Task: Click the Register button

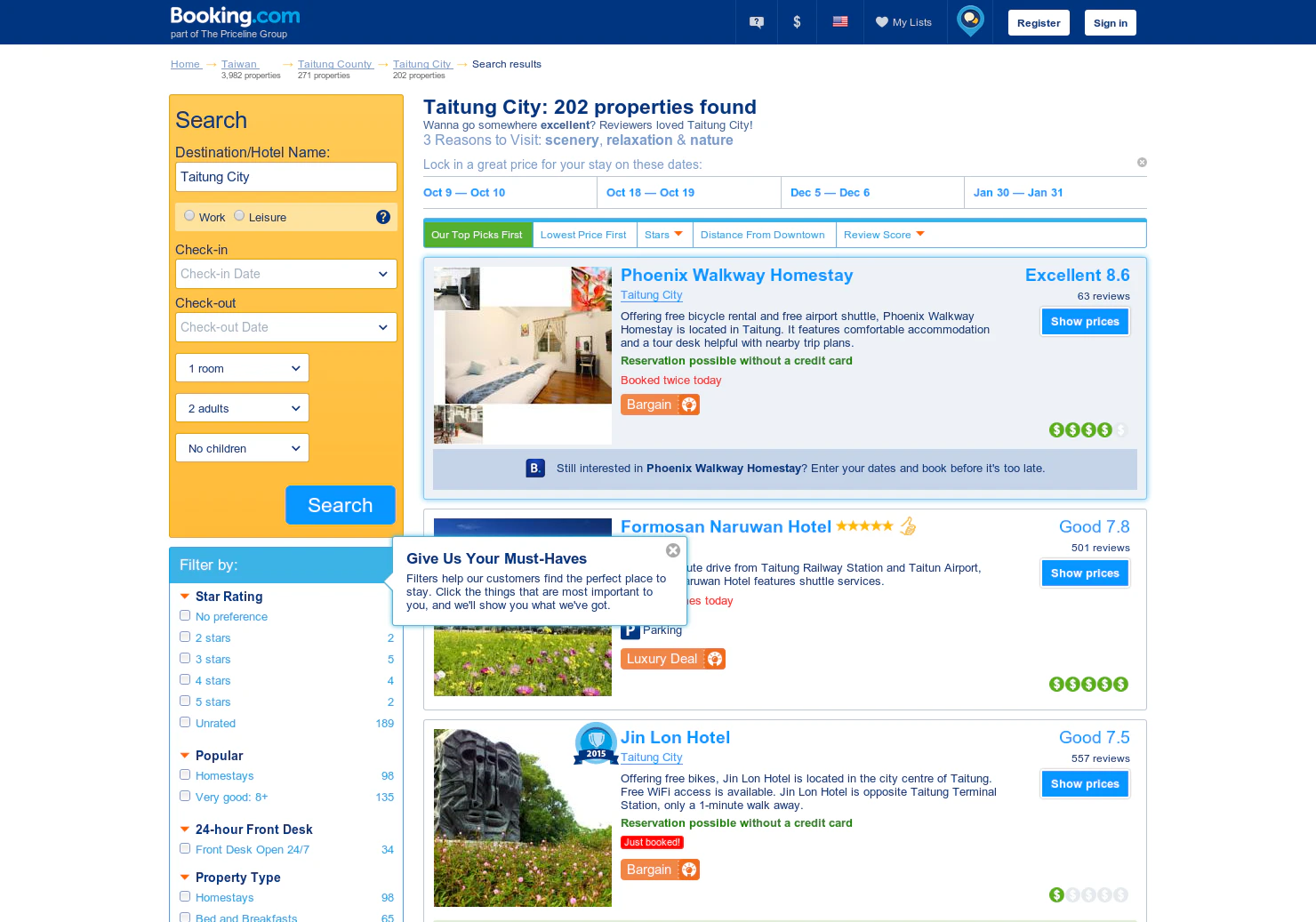Action: 1039,23
